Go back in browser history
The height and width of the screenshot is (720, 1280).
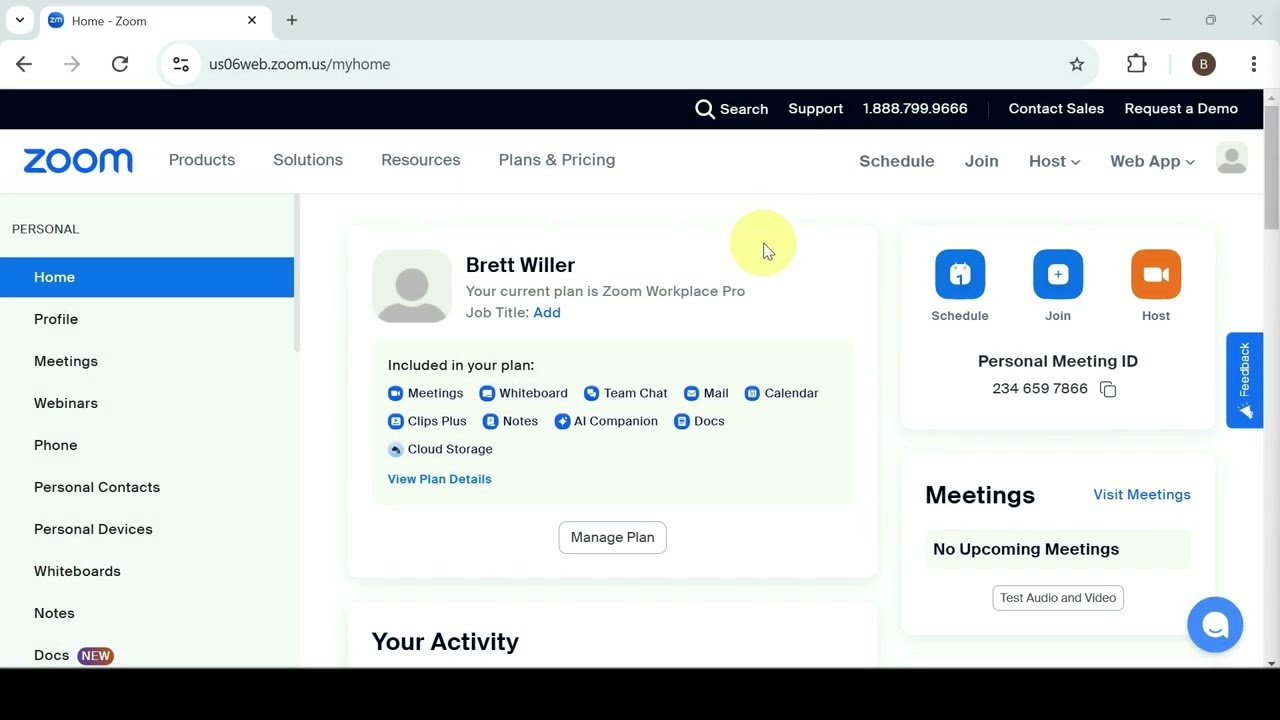[x=24, y=64]
